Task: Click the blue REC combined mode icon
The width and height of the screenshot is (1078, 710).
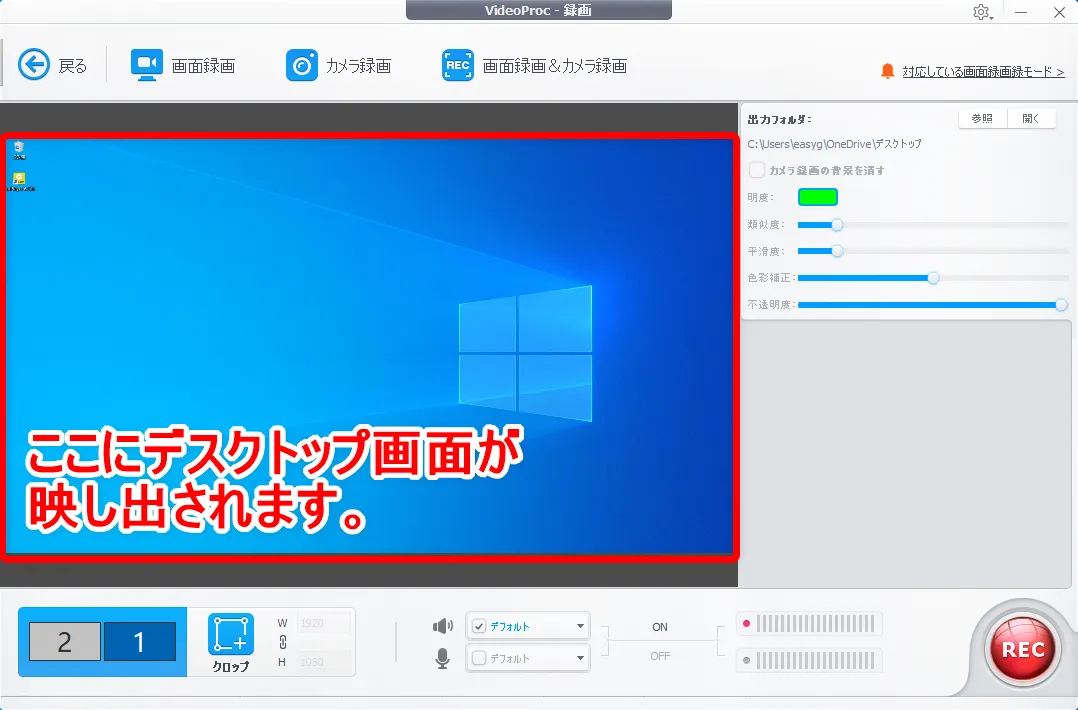Action: pyautogui.click(x=458, y=65)
